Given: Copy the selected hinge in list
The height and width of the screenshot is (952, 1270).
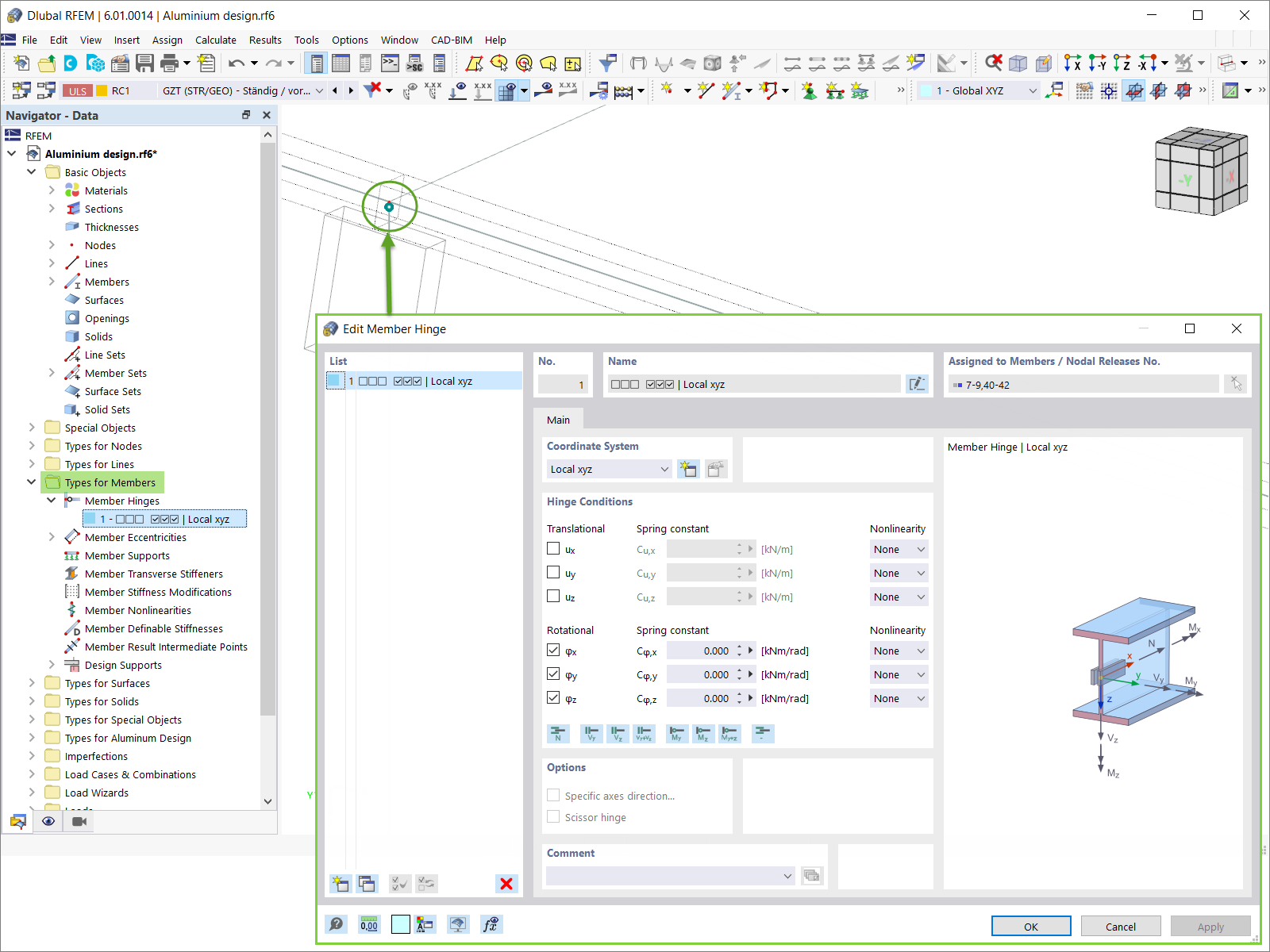Looking at the screenshot, I should click(x=367, y=883).
